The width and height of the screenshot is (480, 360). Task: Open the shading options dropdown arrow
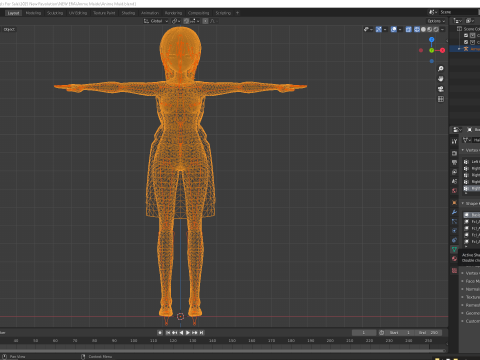(x=442, y=29)
